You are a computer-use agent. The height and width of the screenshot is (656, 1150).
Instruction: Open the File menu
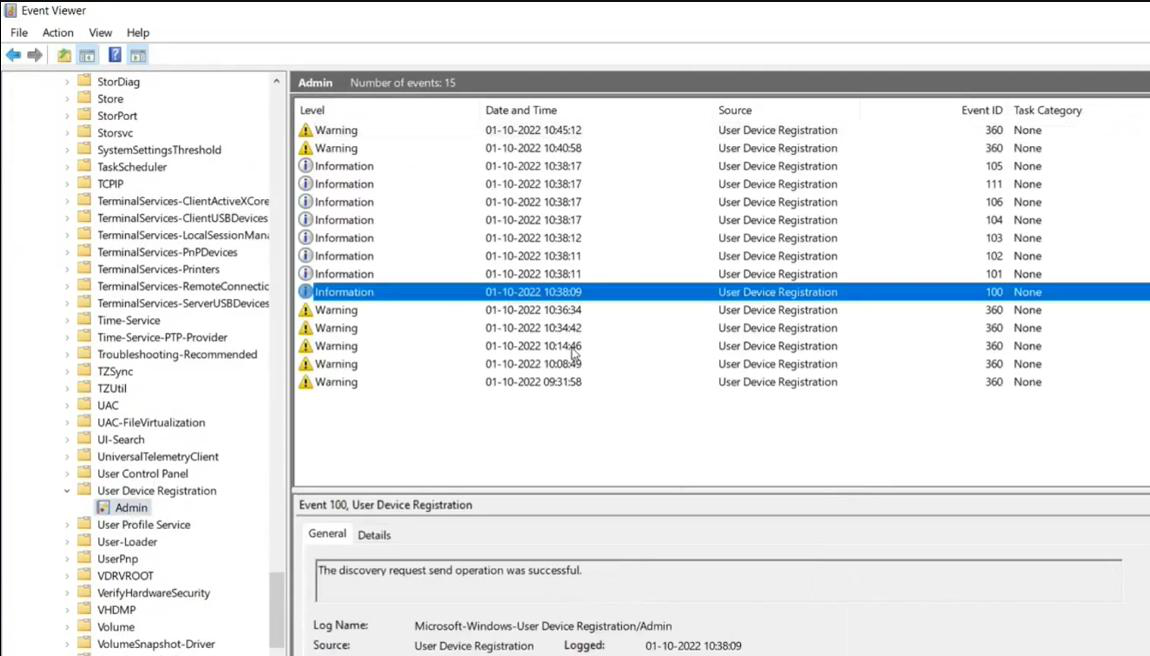click(x=19, y=32)
